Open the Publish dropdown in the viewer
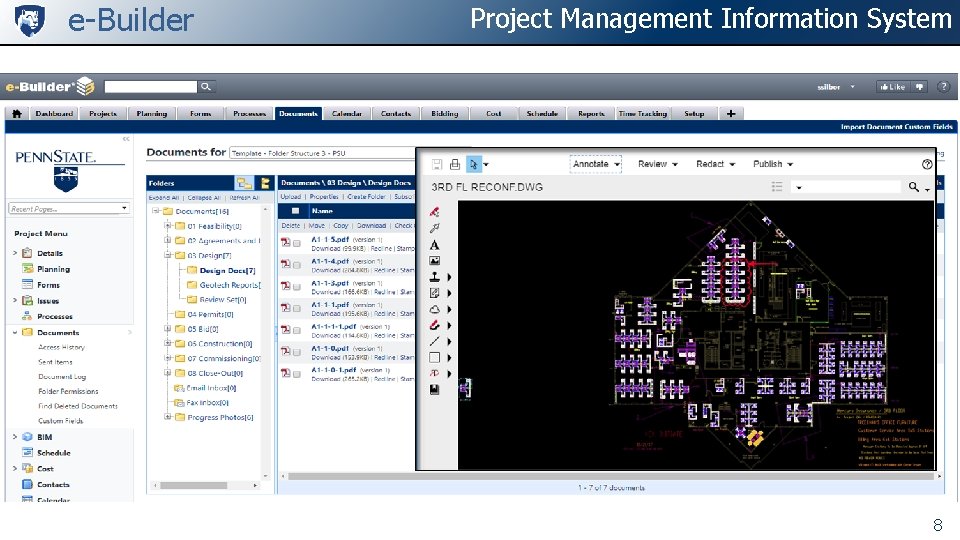 773,164
